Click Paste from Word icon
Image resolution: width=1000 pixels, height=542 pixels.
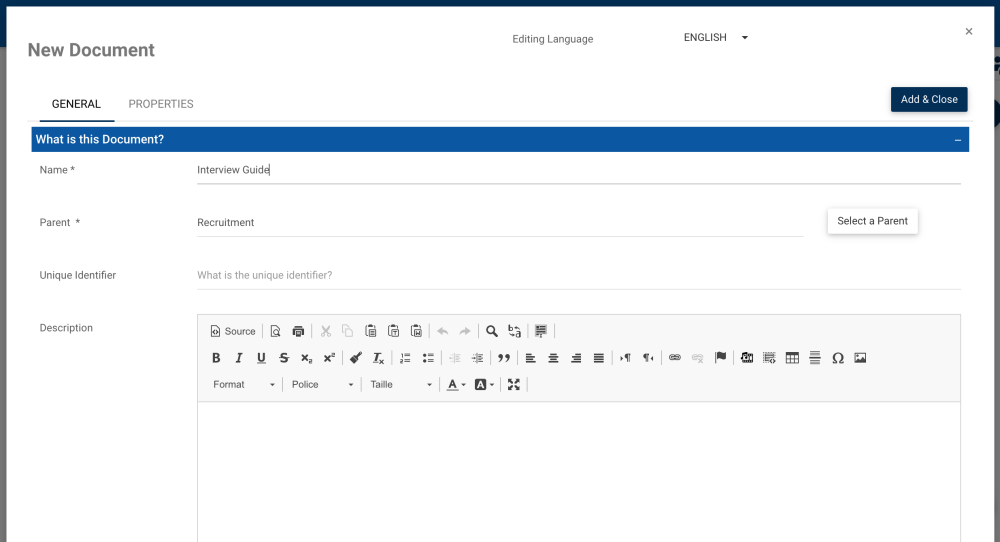[416, 331]
